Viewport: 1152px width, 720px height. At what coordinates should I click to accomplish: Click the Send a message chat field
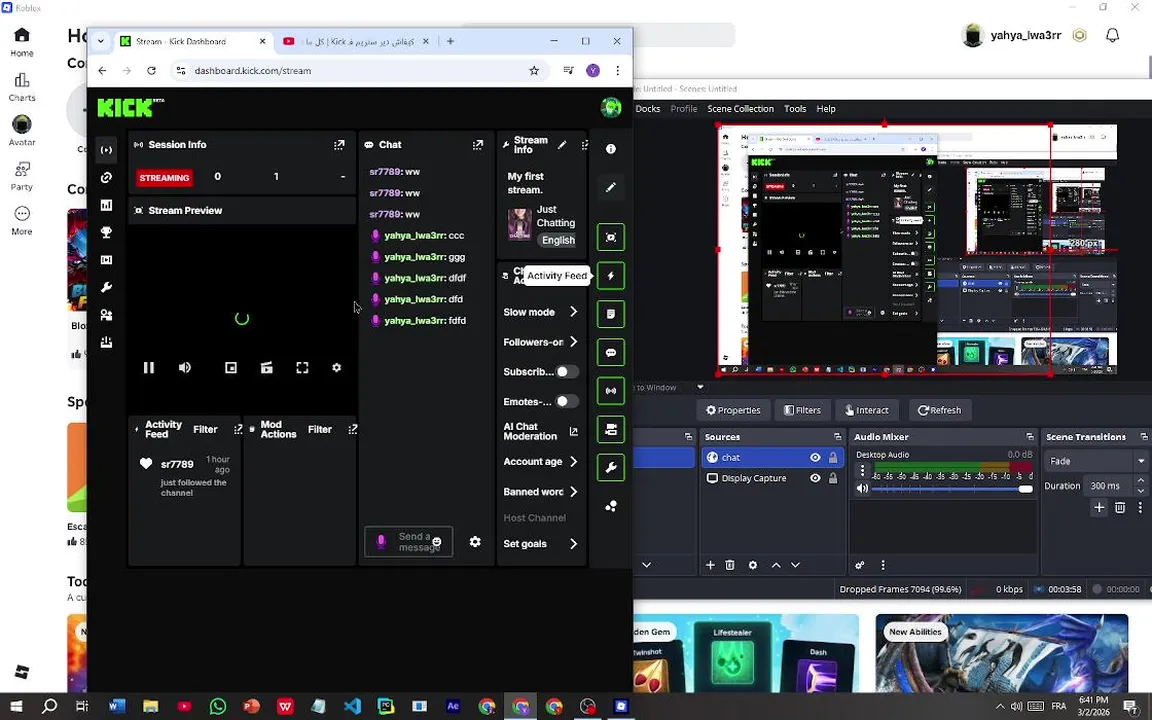pyautogui.click(x=408, y=542)
